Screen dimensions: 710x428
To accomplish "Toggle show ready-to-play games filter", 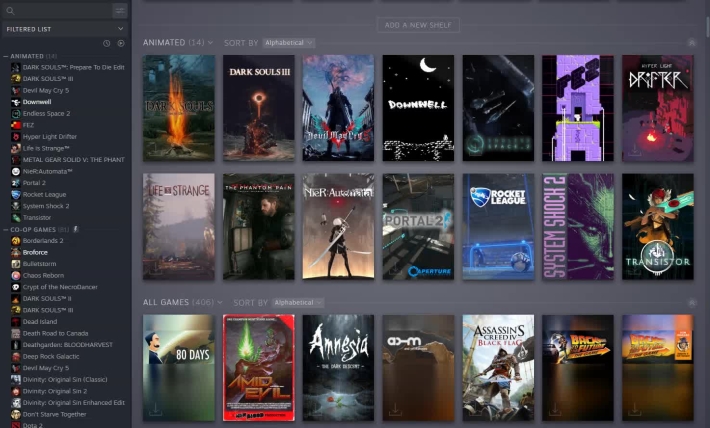I will click(x=121, y=43).
